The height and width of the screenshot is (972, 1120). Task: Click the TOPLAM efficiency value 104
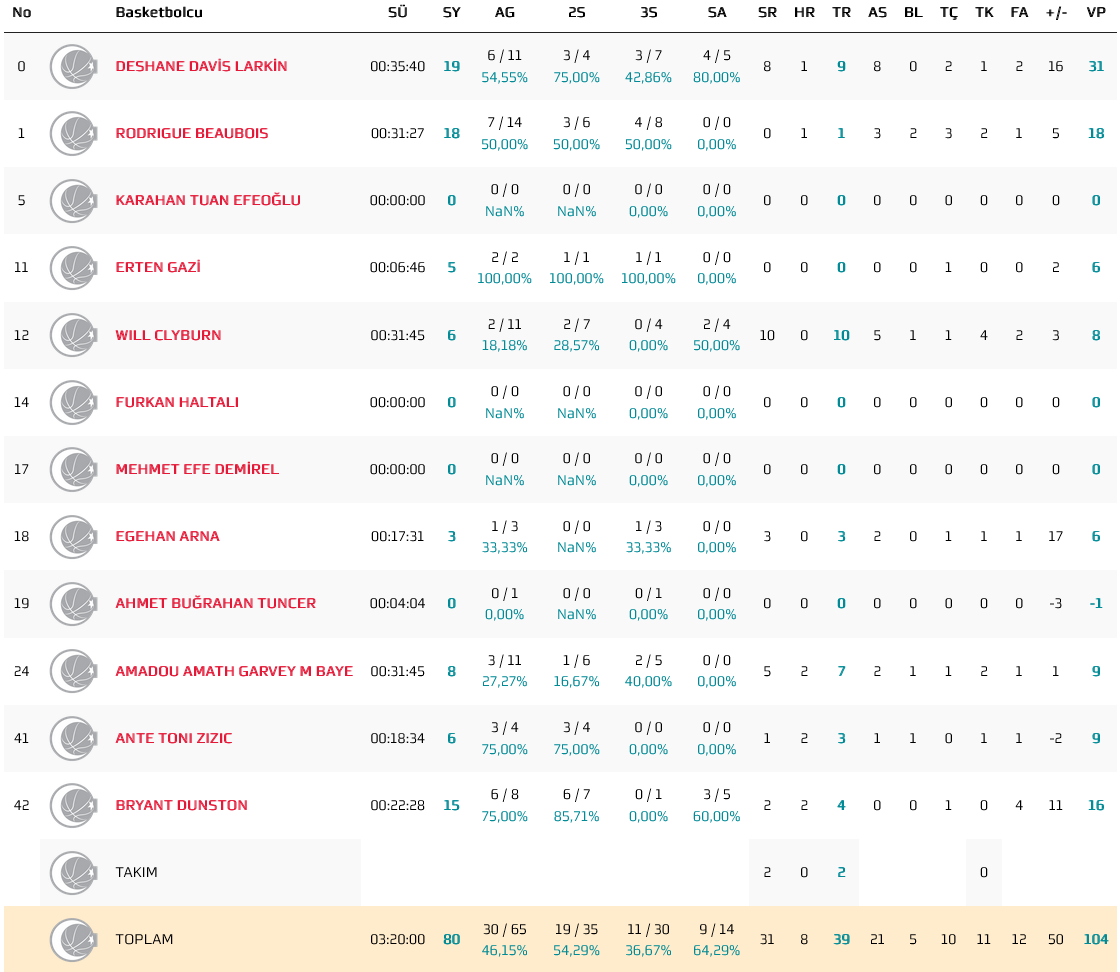[1096, 940]
